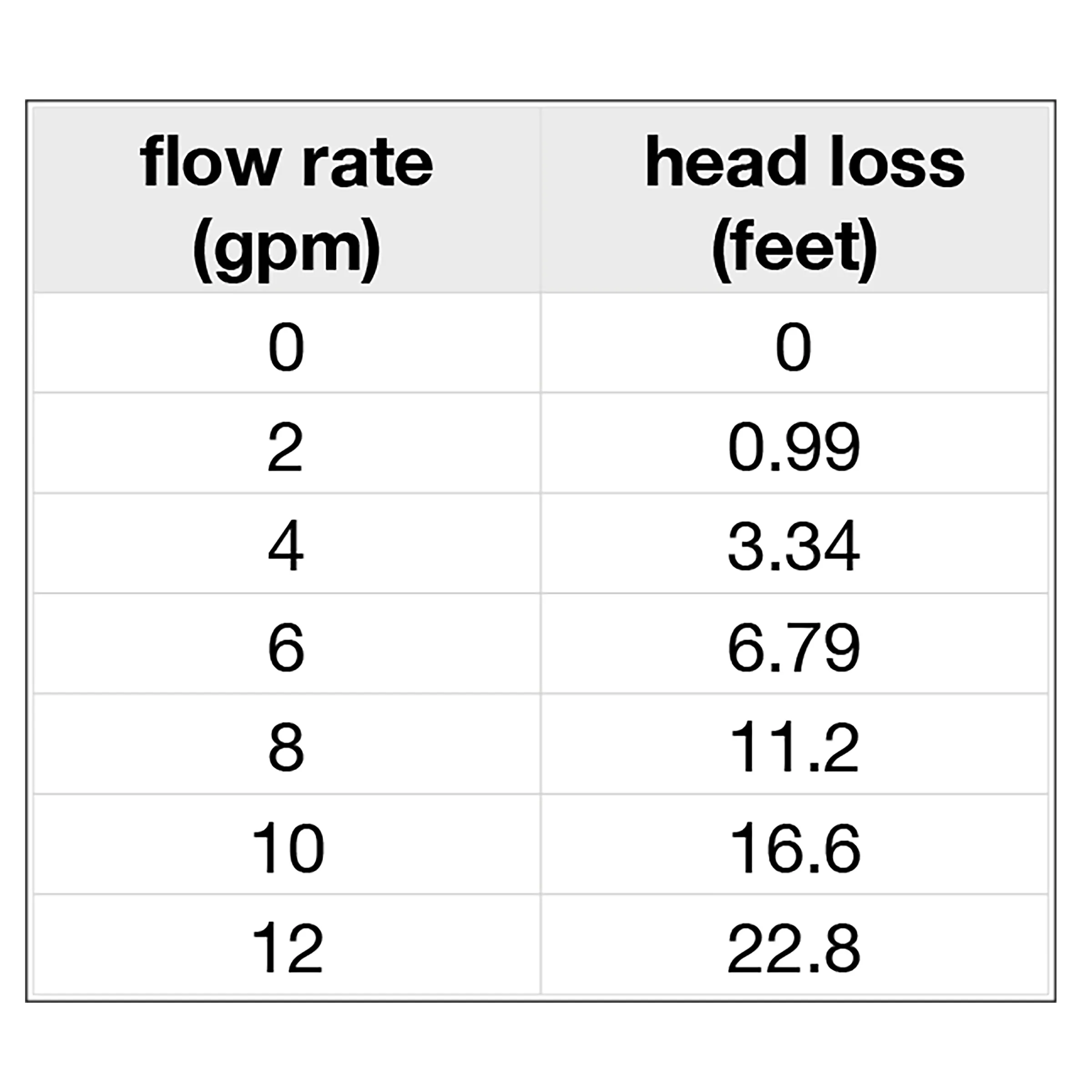This screenshot has height=1092, width=1092.
Task: Click the '(feet)' unit label
Action: [x=795, y=250]
